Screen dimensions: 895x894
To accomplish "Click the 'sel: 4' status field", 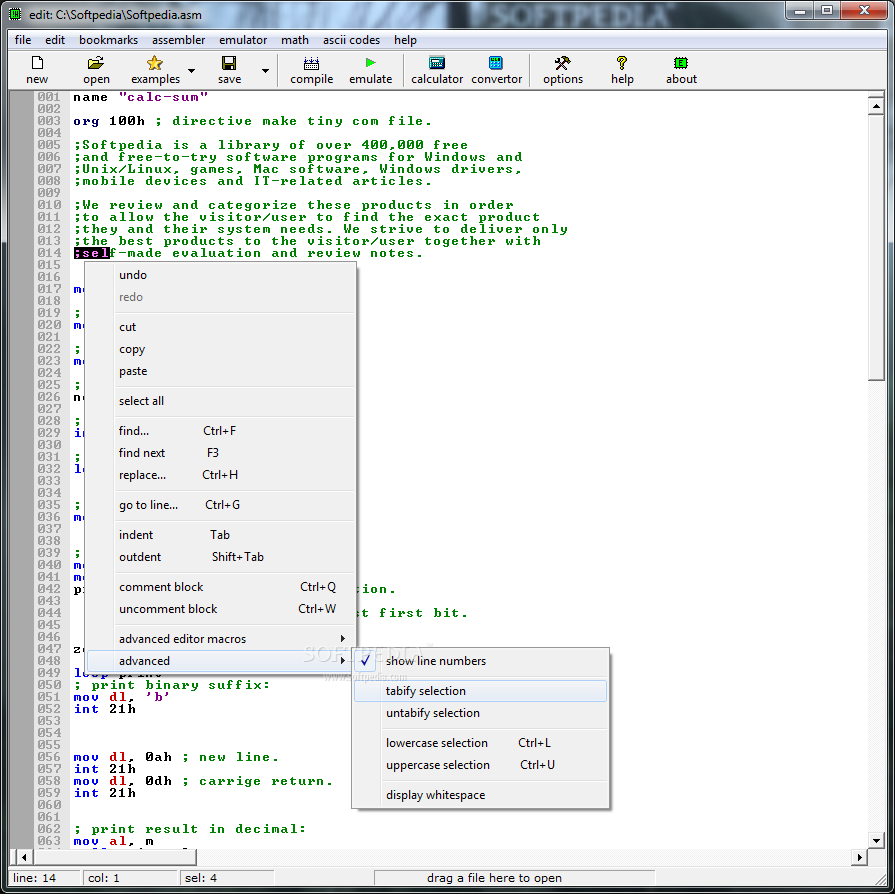I will pos(227,878).
